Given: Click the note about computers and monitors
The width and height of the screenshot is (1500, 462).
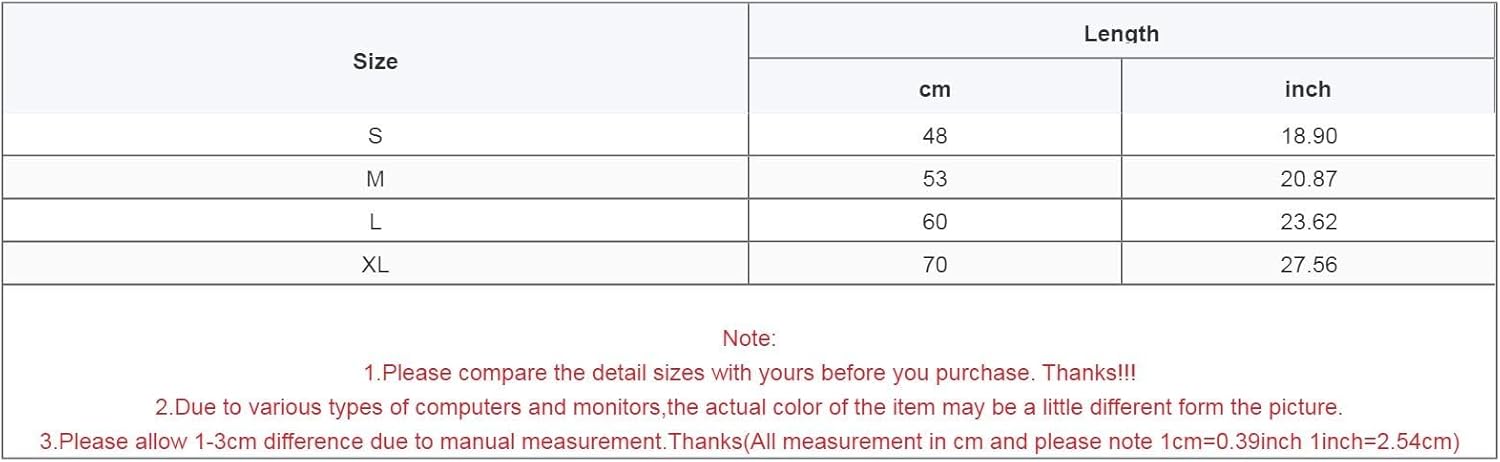Looking at the screenshot, I should (x=749, y=407).
